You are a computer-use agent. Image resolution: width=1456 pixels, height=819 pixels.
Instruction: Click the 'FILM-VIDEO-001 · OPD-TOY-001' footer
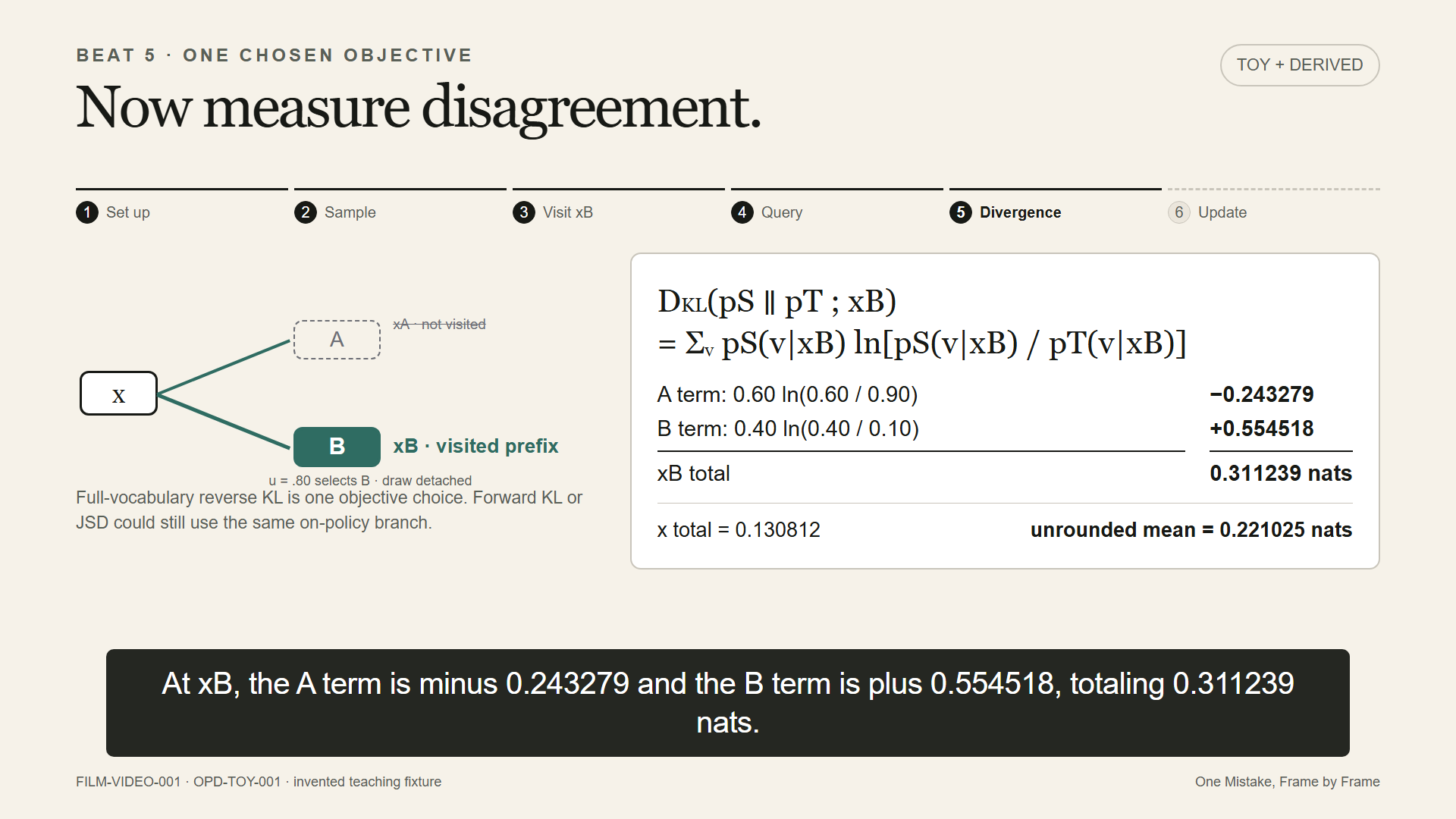[259, 782]
